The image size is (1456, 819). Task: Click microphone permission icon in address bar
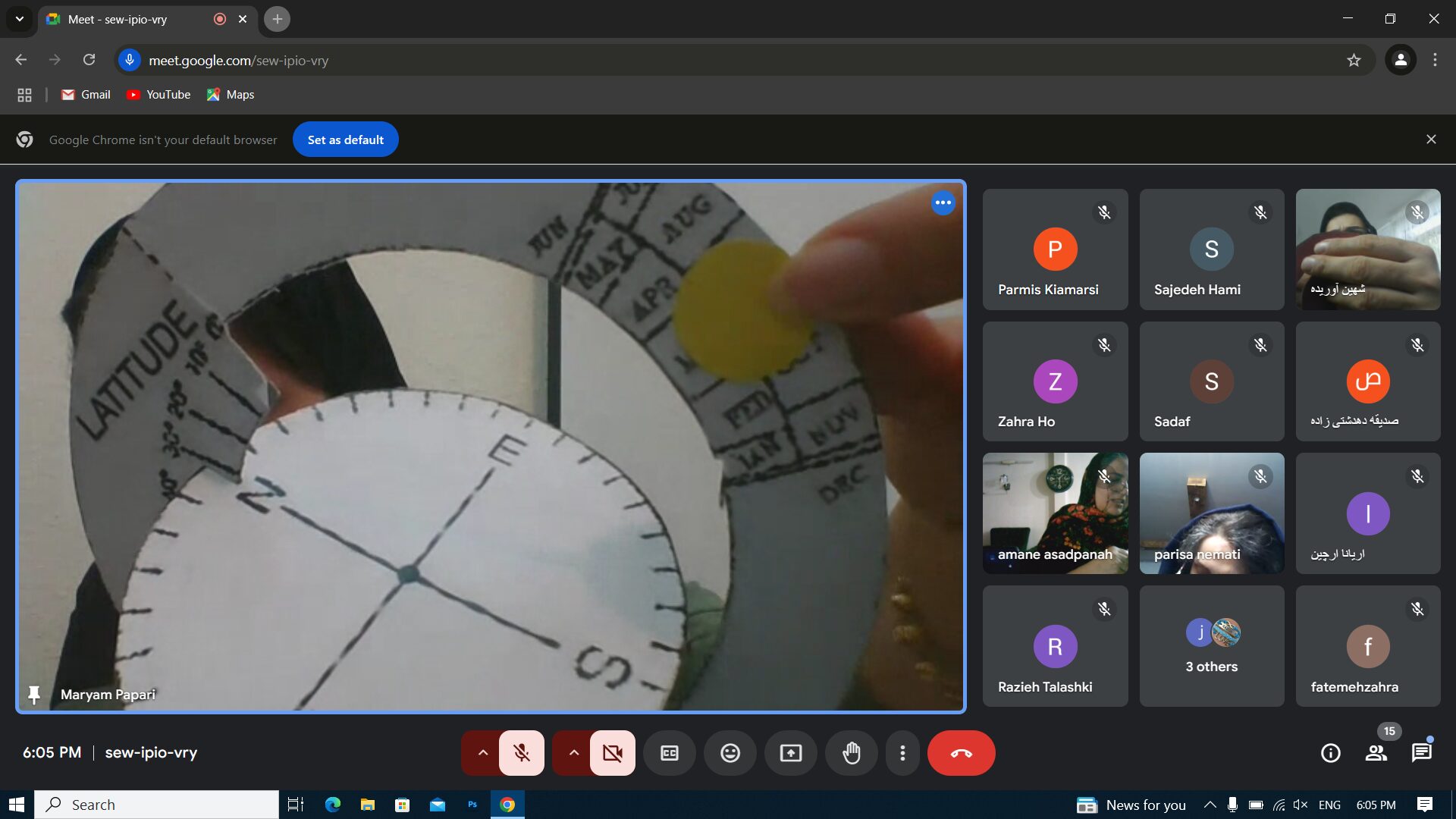pyautogui.click(x=130, y=60)
